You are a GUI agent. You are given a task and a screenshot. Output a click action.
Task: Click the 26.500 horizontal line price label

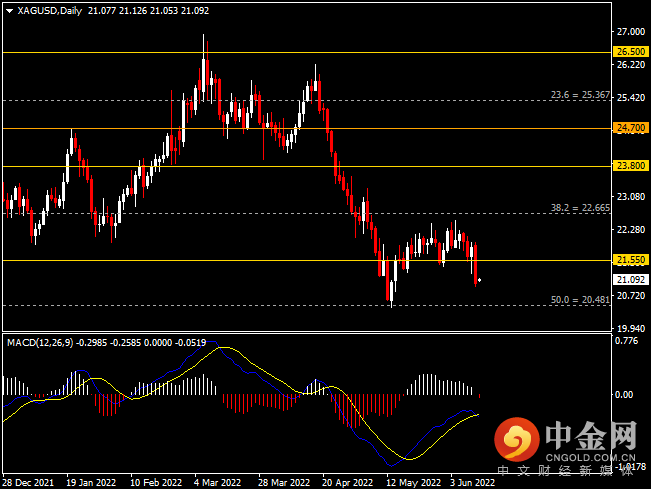tap(631, 52)
